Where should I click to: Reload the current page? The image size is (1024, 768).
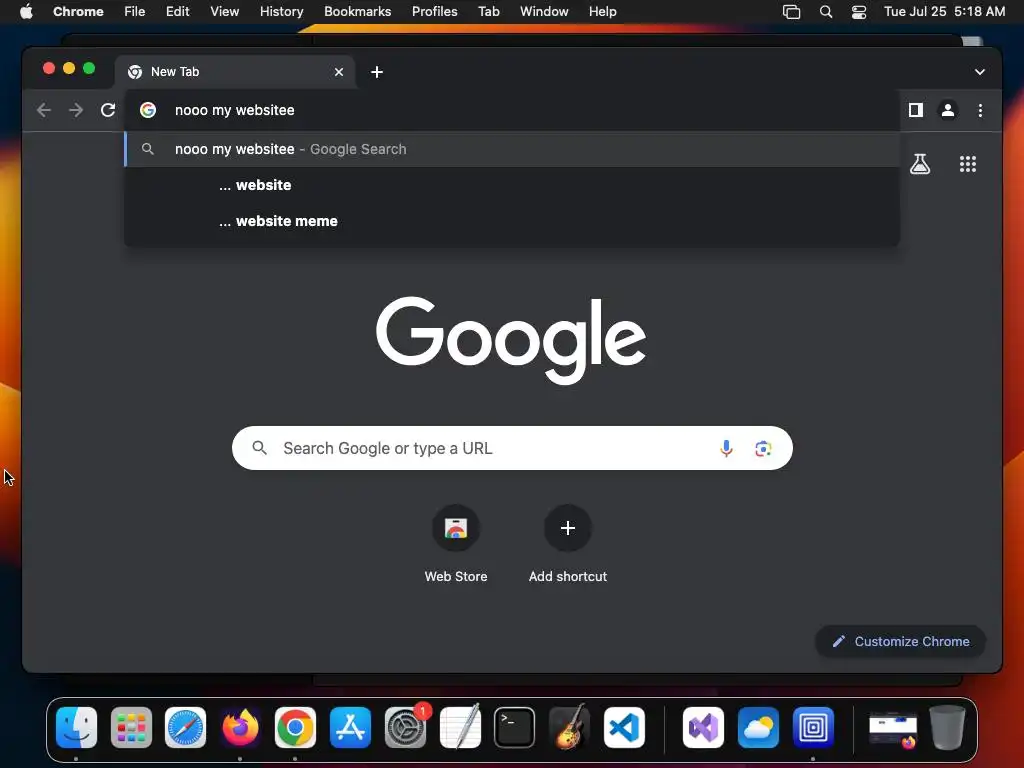click(108, 110)
